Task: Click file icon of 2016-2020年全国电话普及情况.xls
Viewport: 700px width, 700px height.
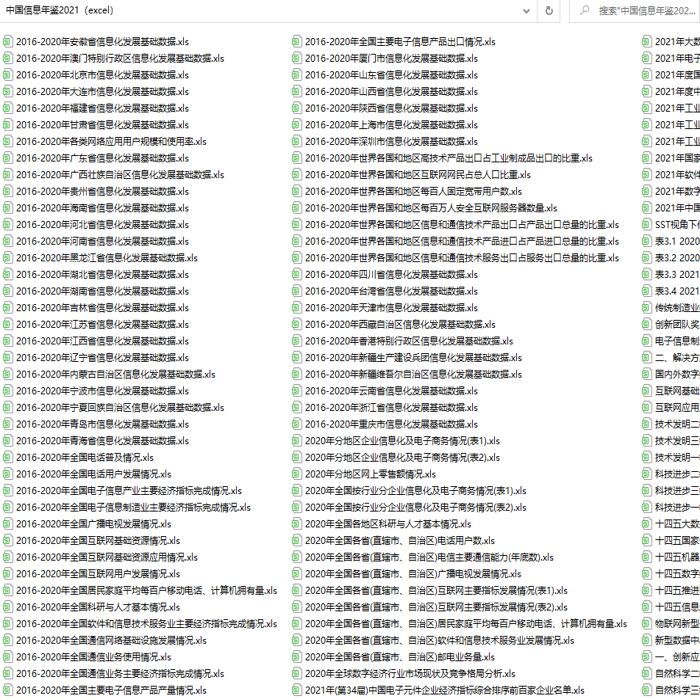Action: (x=8, y=458)
